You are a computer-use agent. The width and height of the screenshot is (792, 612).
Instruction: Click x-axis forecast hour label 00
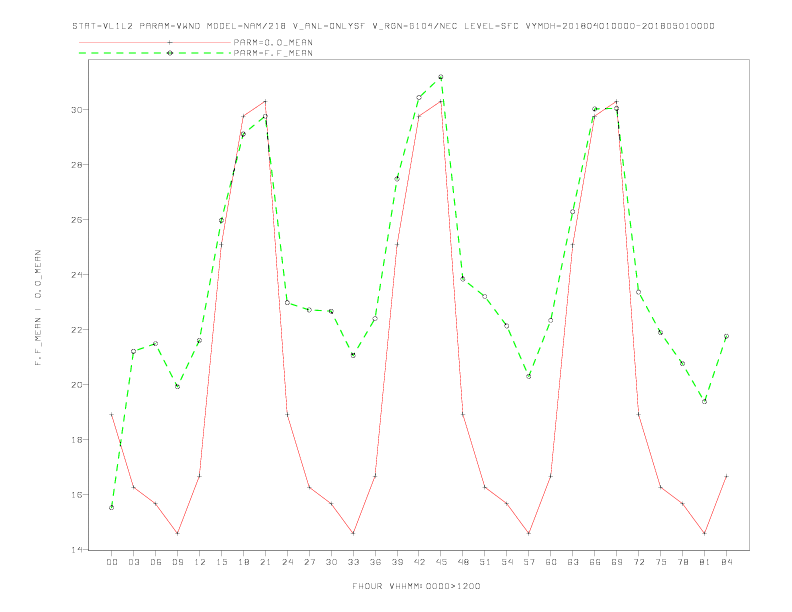112,562
